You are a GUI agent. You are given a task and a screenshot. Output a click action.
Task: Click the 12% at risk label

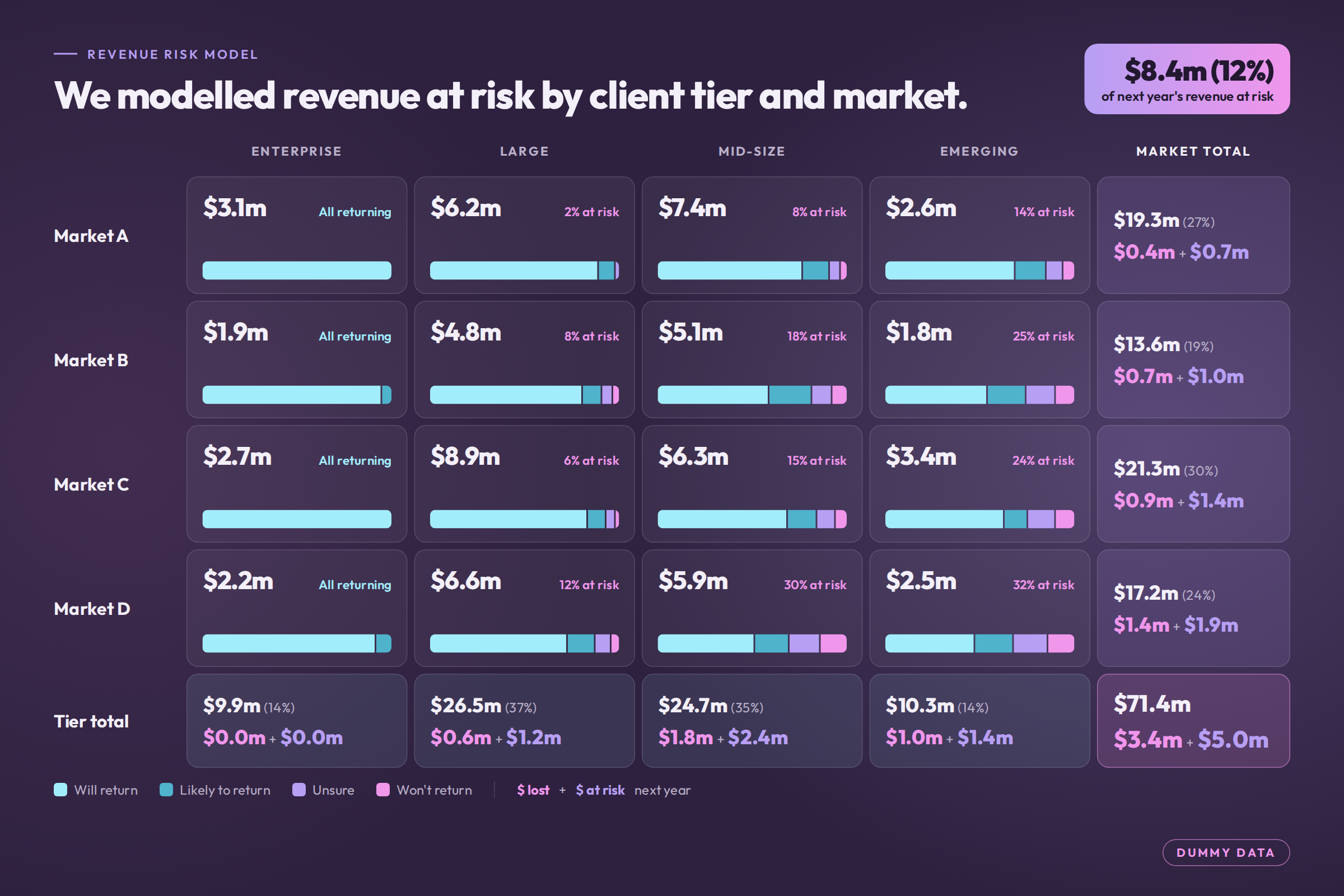click(589, 585)
